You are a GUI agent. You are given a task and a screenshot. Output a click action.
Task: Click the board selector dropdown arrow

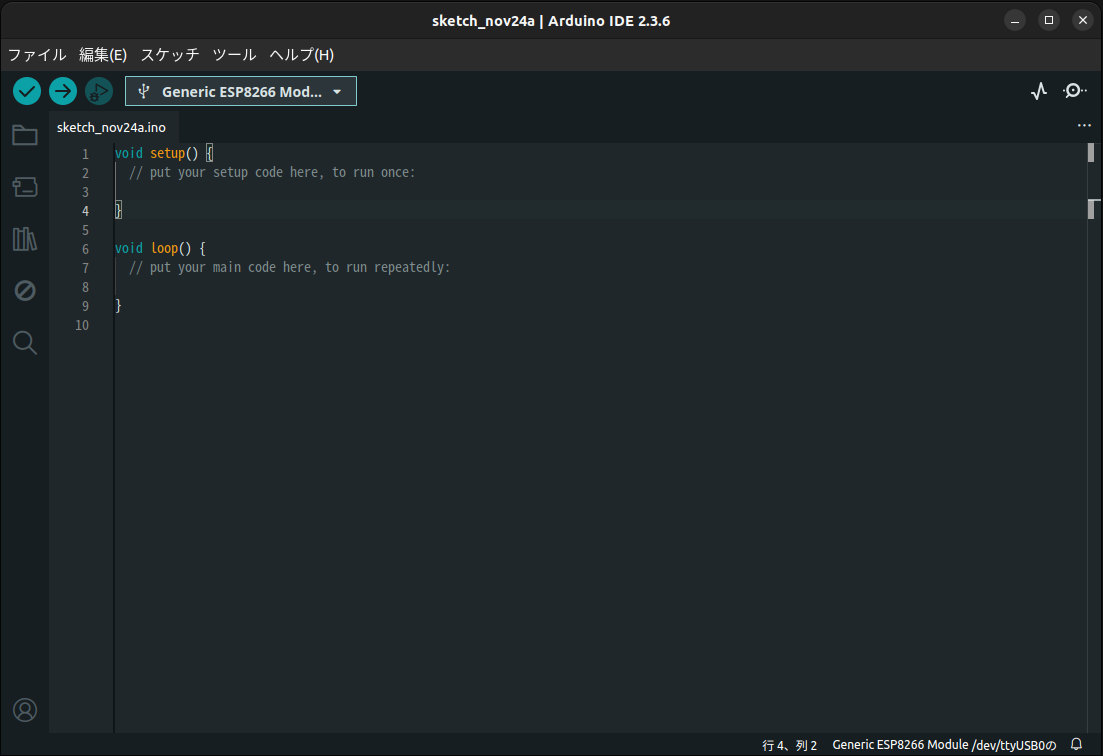point(337,91)
